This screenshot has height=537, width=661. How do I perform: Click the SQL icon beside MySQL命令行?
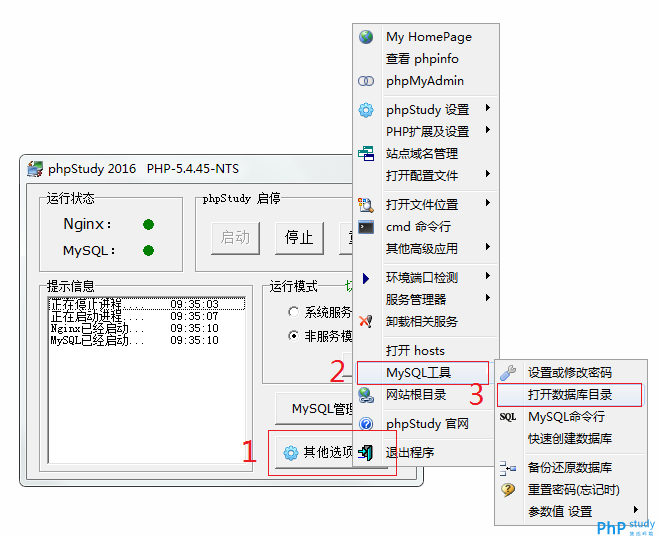click(508, 417)
